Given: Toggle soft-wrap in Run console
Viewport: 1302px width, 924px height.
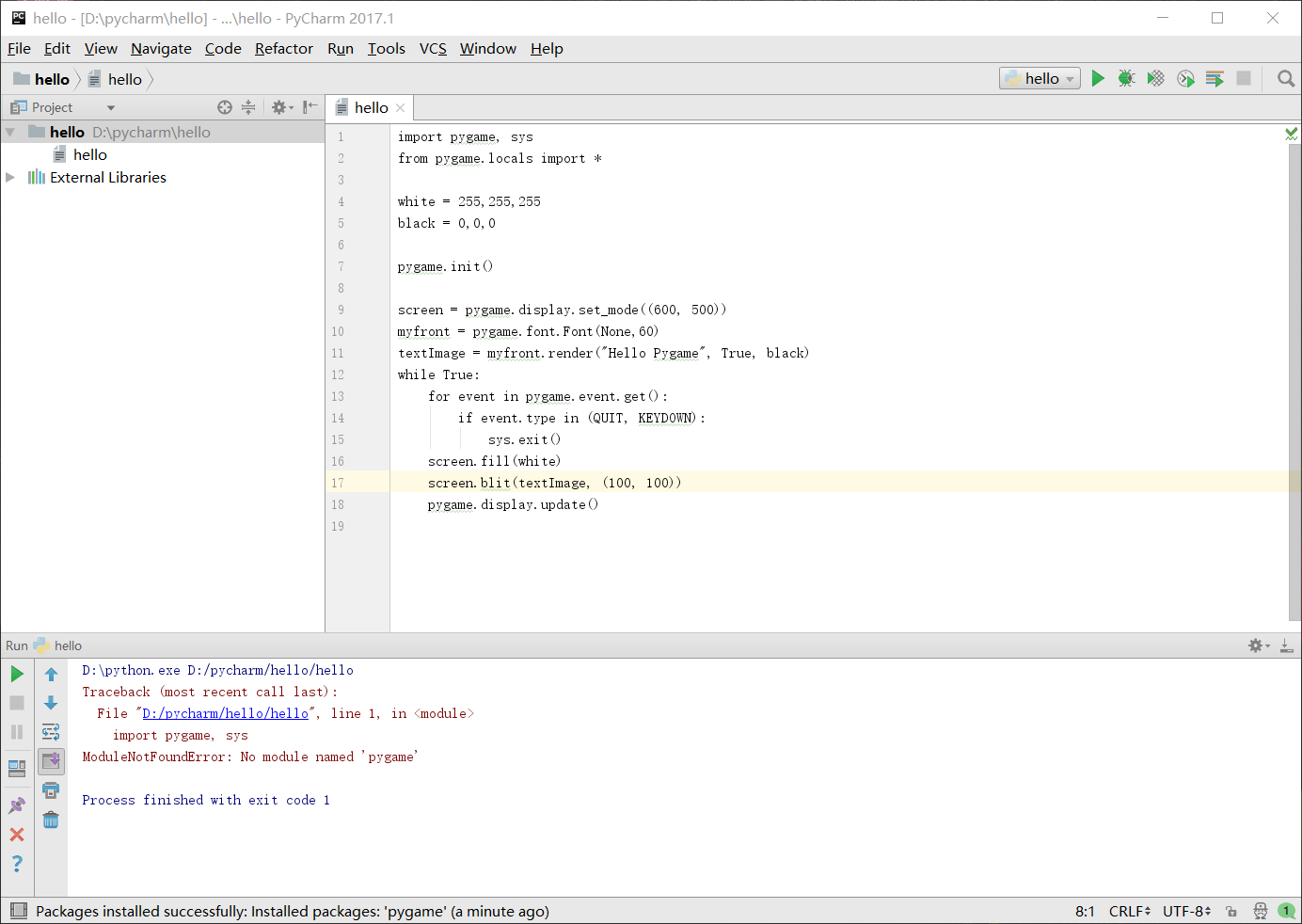Looking at the screenshot, I should coord(51,732).
